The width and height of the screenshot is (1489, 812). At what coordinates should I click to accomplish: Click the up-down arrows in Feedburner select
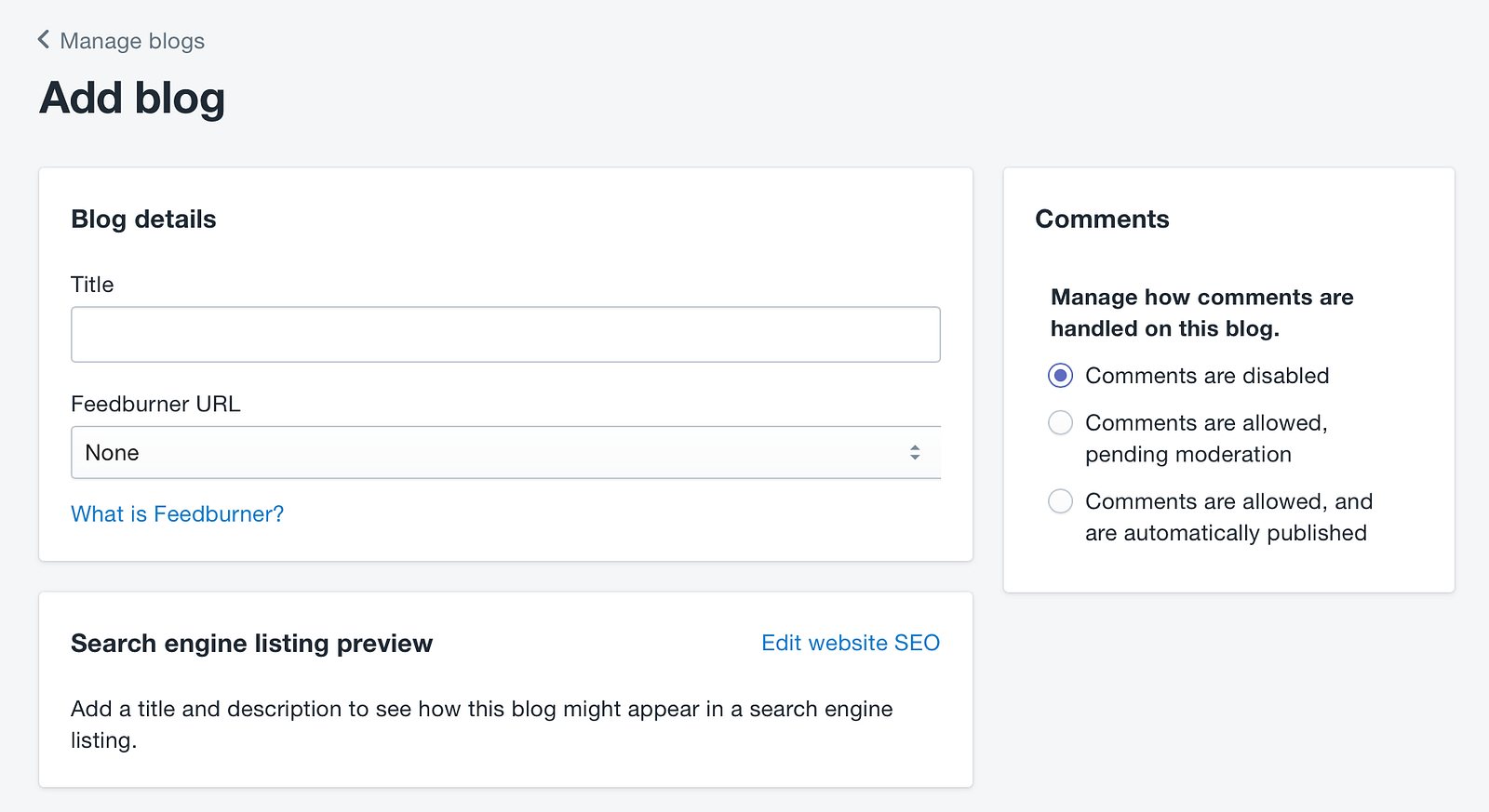pos(915,453)
